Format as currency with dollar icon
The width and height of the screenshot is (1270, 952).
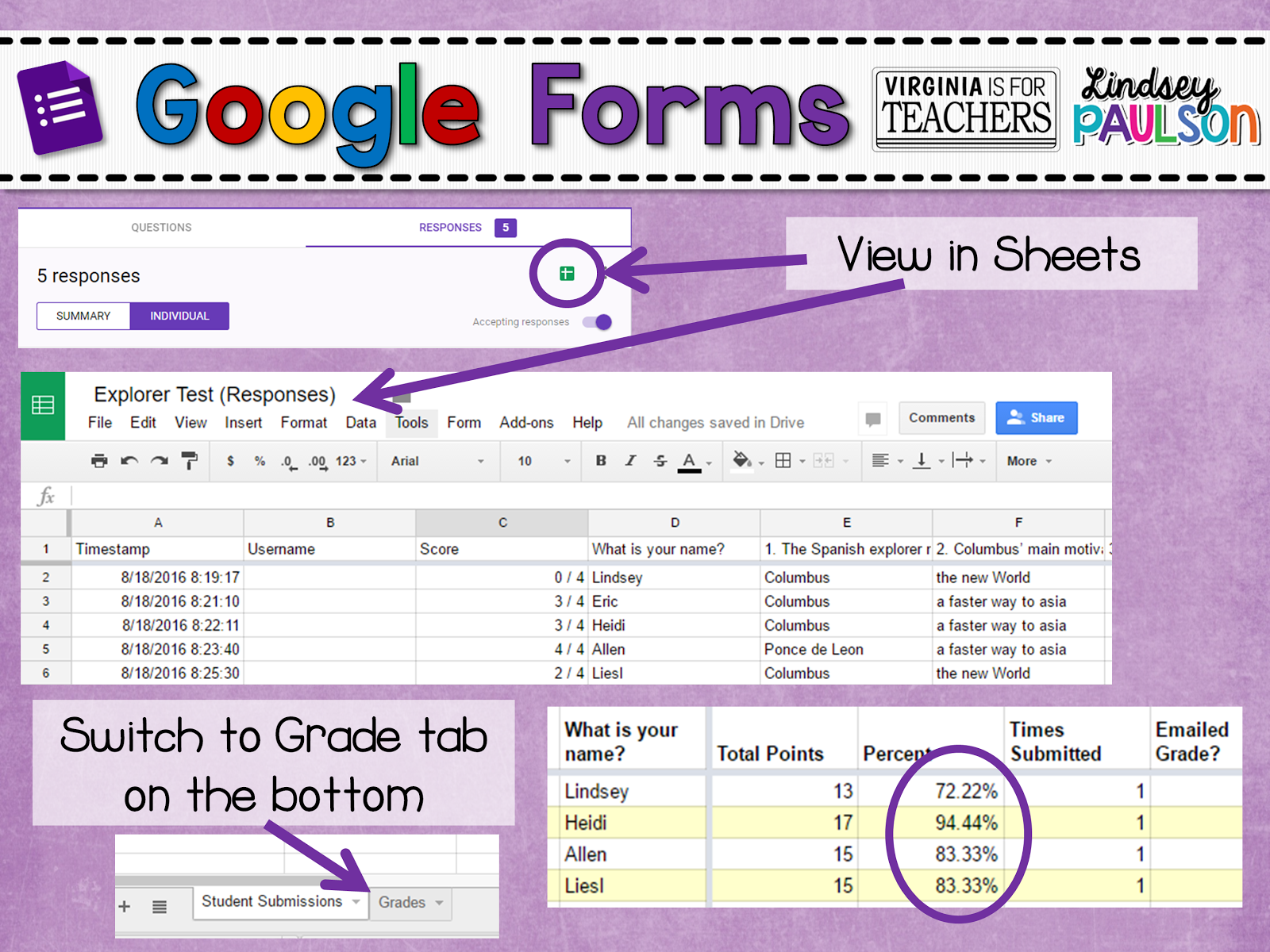[x=230, y=461]
